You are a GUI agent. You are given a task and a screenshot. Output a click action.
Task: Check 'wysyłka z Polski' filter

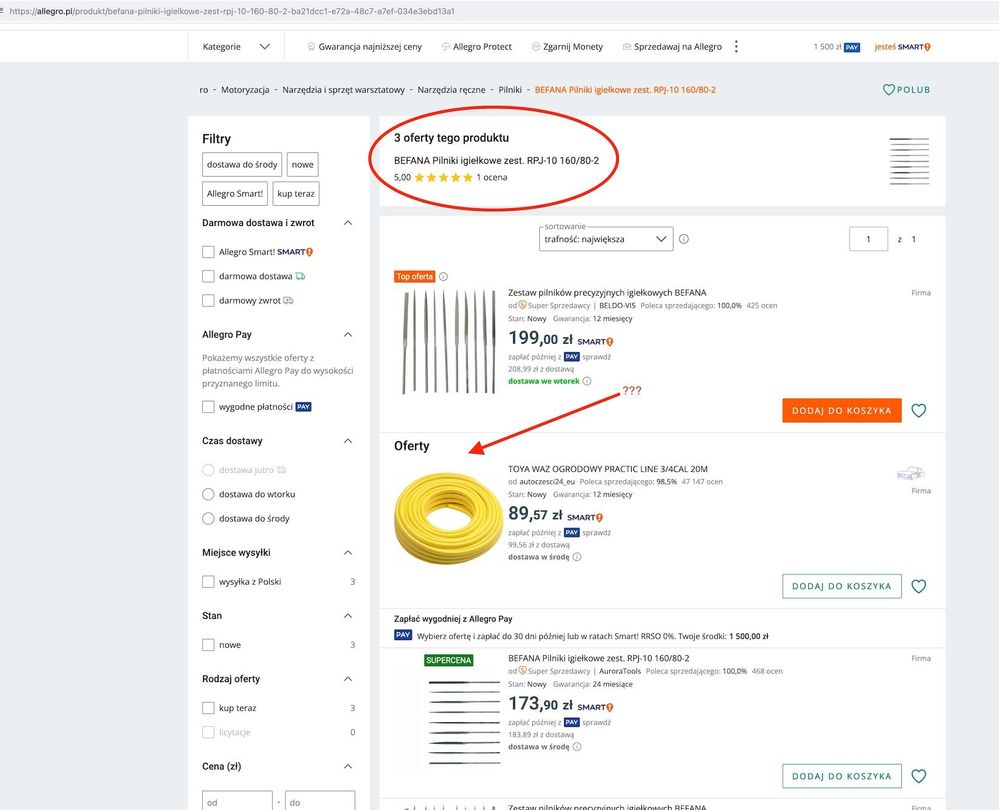208,581
